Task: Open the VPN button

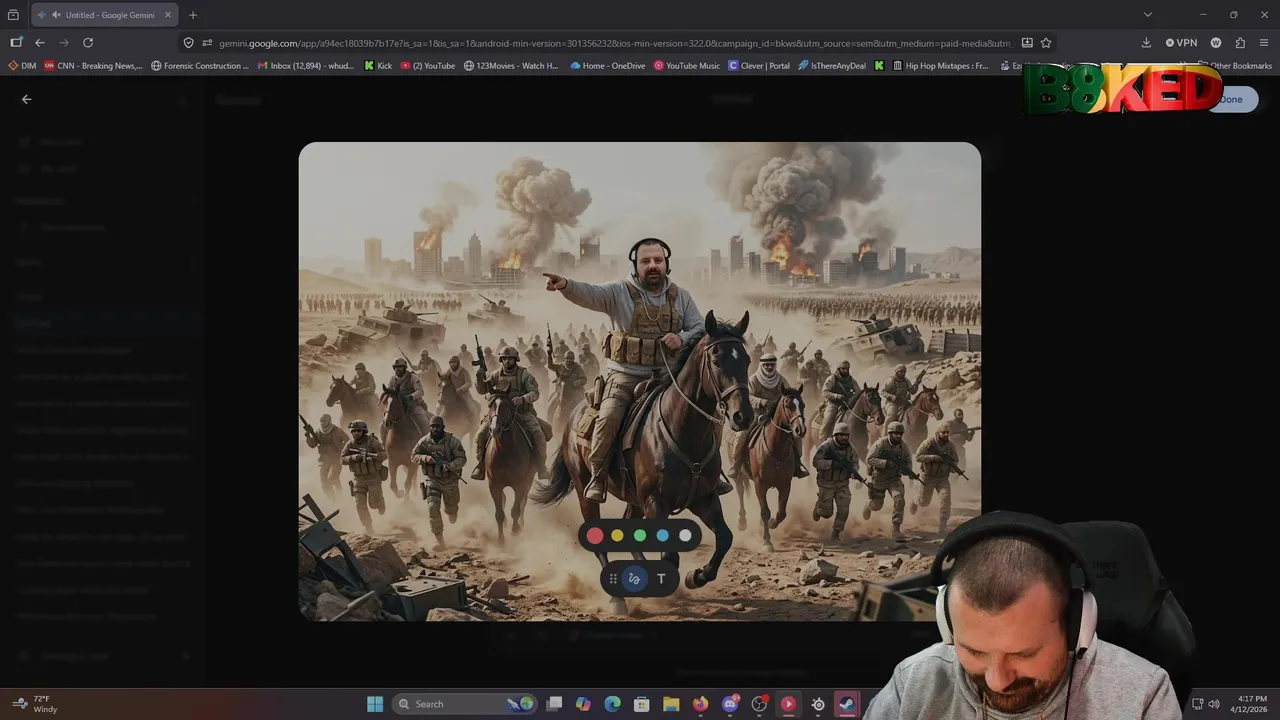Action: [x=1181, y=43]
